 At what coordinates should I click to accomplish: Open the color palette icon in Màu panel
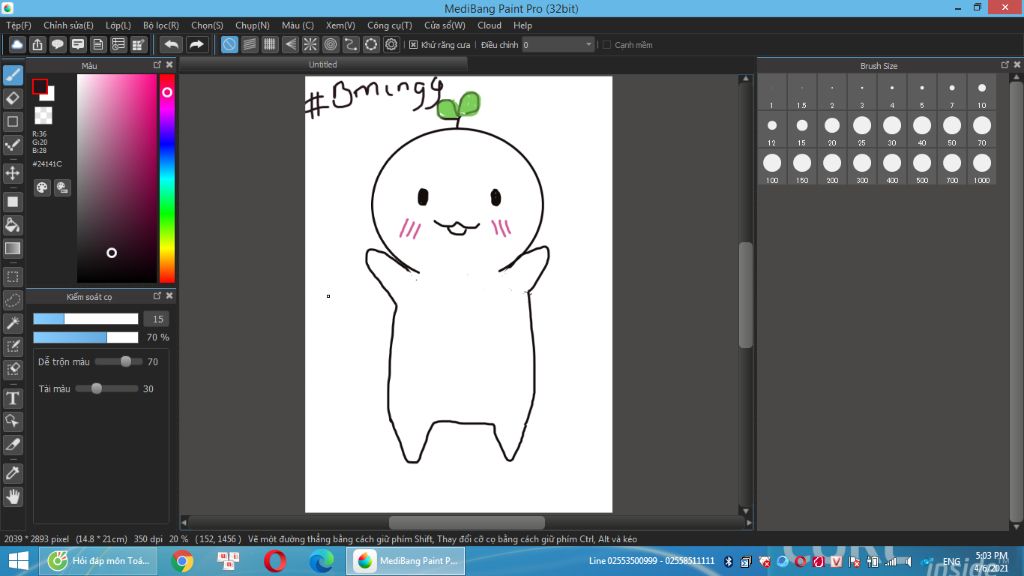pos(42,188)
